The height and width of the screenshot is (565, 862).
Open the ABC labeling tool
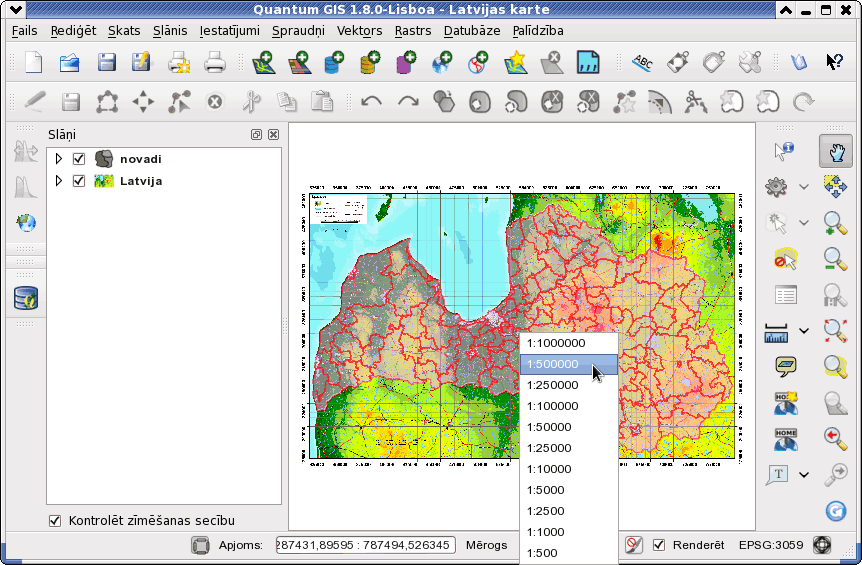click(x=642, y=62)
